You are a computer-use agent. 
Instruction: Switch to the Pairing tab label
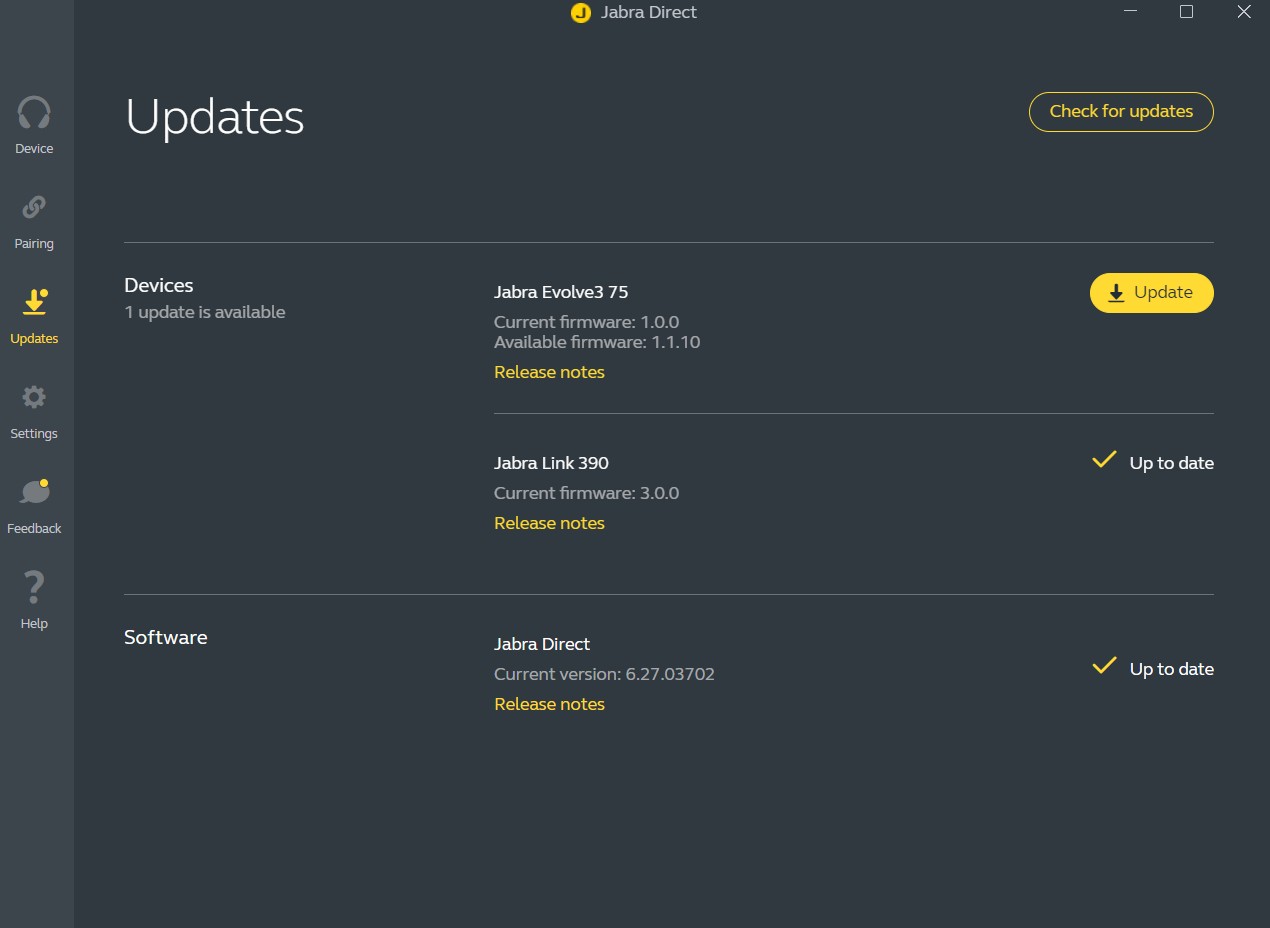(x=34, y=244)
